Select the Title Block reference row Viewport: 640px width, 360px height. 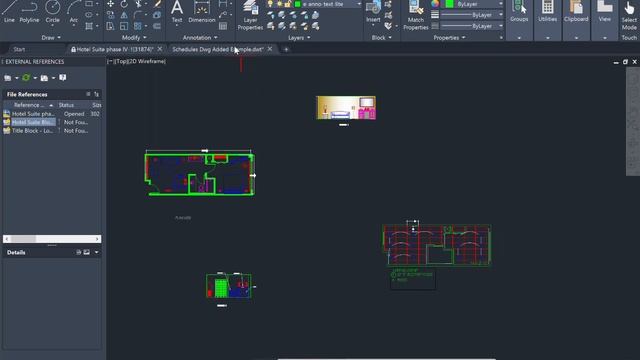click(x=52, y=131)
